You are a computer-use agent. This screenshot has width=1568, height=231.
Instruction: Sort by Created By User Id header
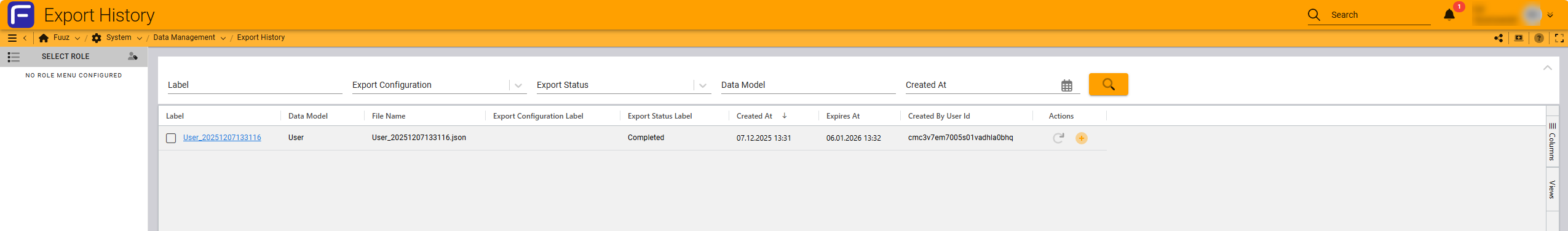click(939, 116)
